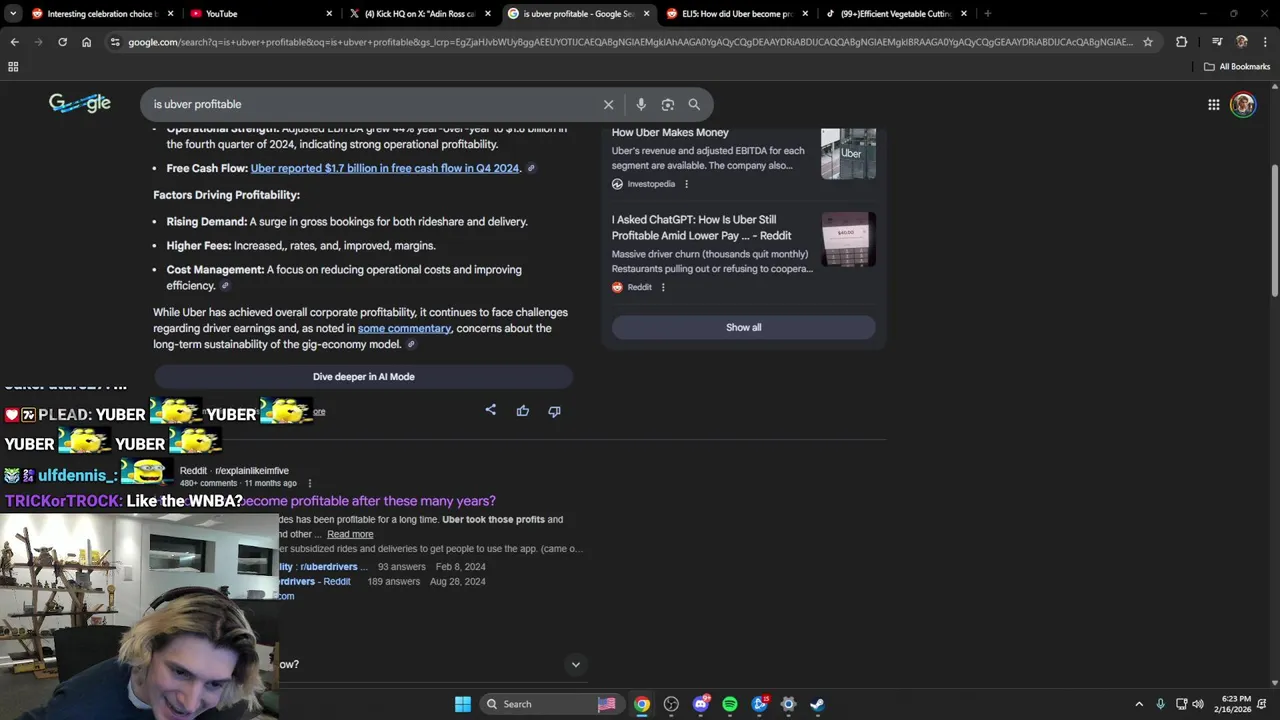Go to the Chrome home page
Screen dimensions: 1280x720
point(86,42)
